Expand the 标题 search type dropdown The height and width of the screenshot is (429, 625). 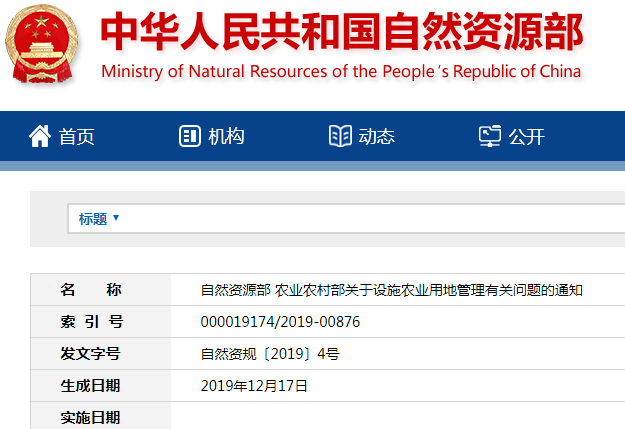pyautogui.click(x=99, y=218)
